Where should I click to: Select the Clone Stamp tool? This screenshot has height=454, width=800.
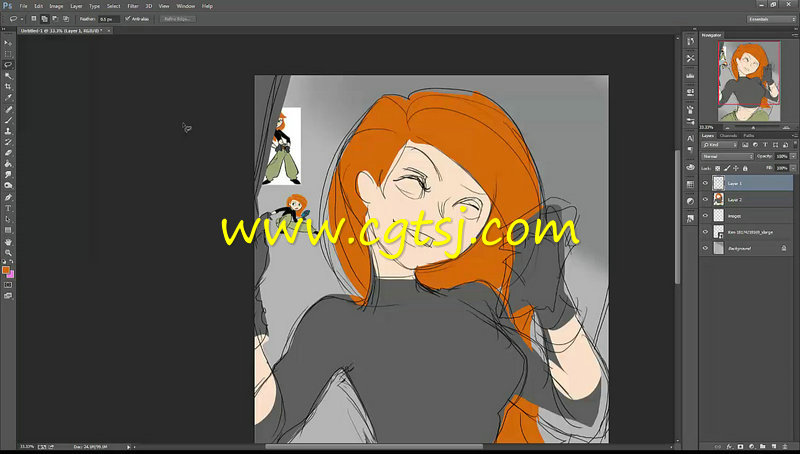point(8,131)
